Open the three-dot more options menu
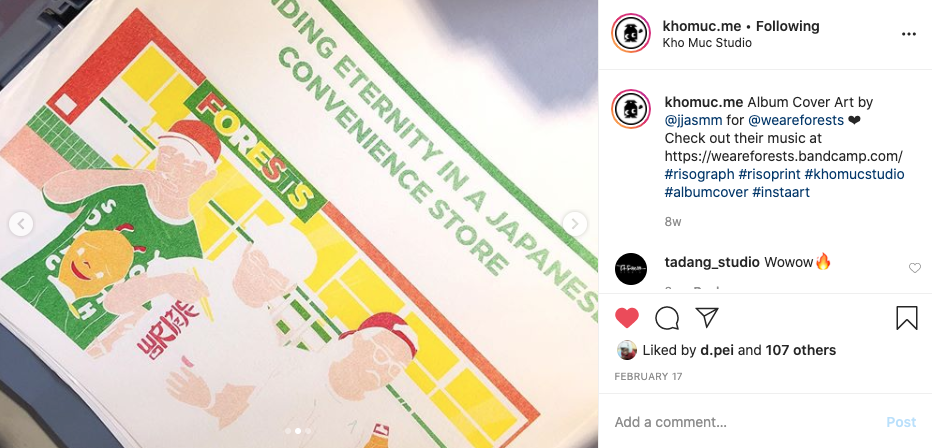Viewport: 932px width, 448px height. point(908,34)
